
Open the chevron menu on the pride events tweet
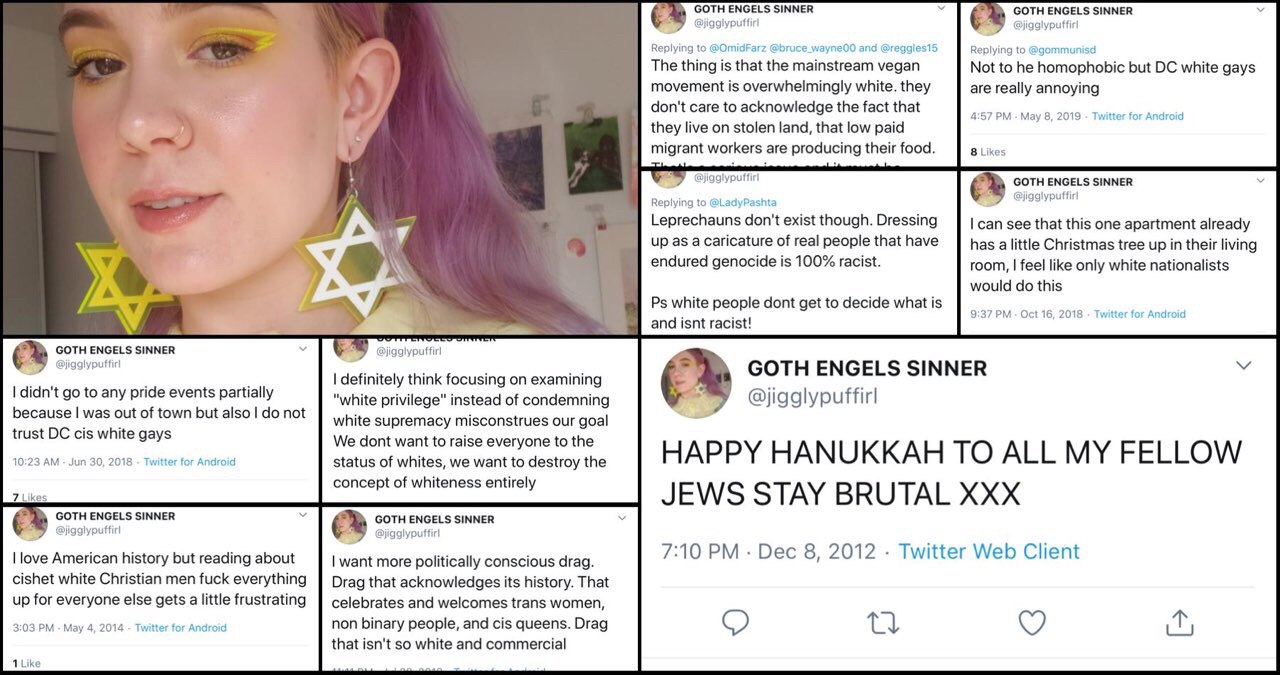303,350
